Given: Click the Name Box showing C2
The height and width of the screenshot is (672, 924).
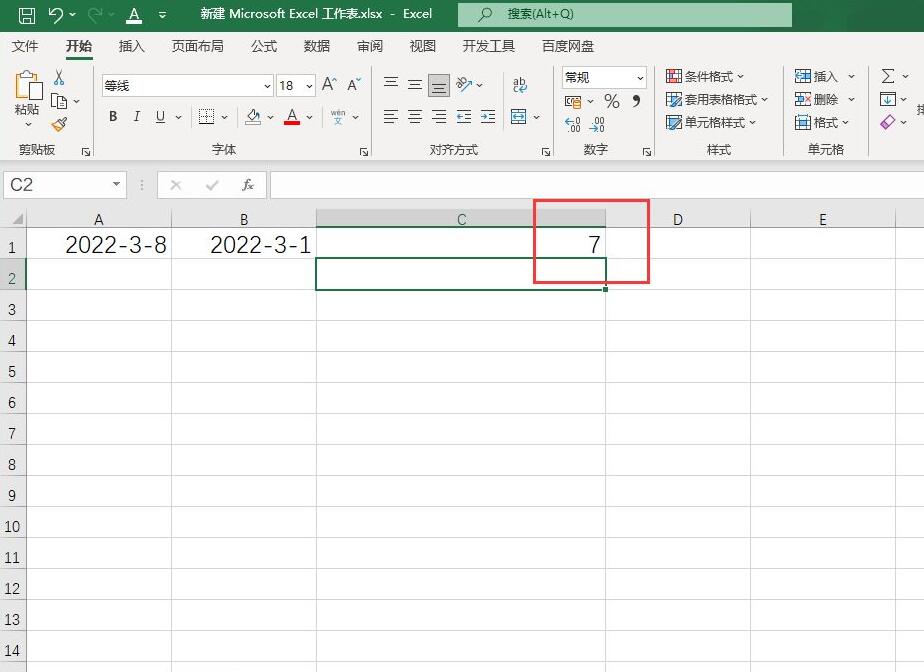Looking at the screenshot, I should (65, 185).
